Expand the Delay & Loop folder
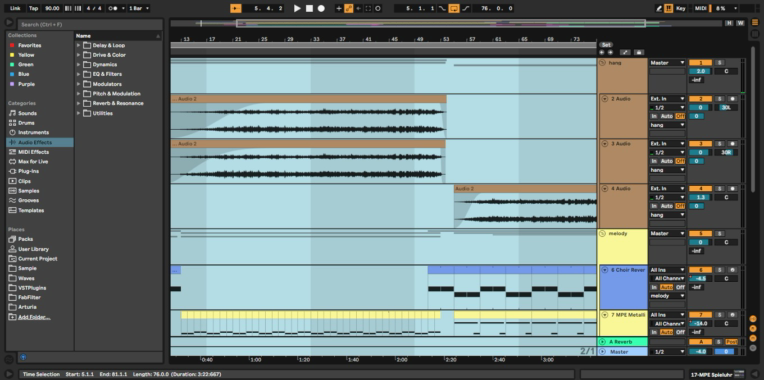The height and width of the screenshot is (380, 764). pos(78,45)
